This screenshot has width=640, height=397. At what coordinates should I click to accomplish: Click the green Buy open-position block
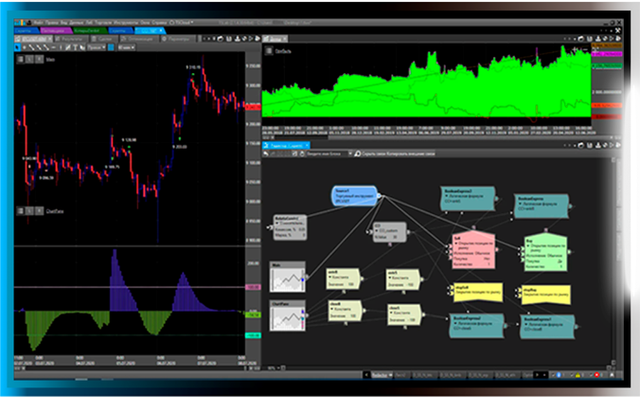click(545, 253)
